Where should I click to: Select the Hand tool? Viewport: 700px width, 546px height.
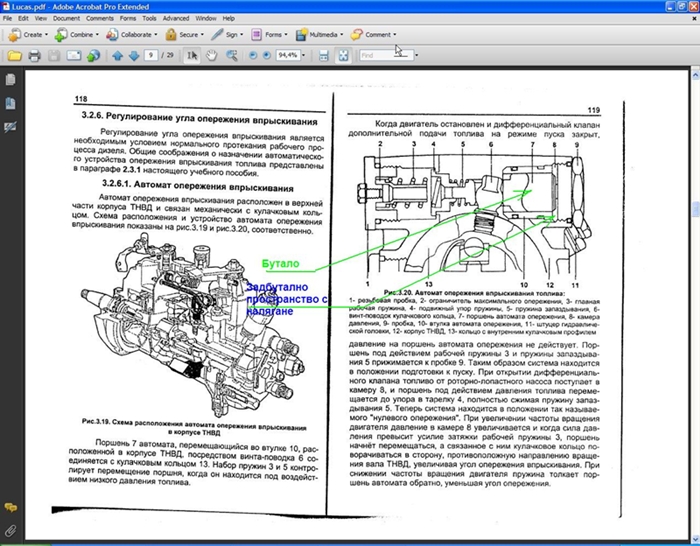(x=212, y=56)
